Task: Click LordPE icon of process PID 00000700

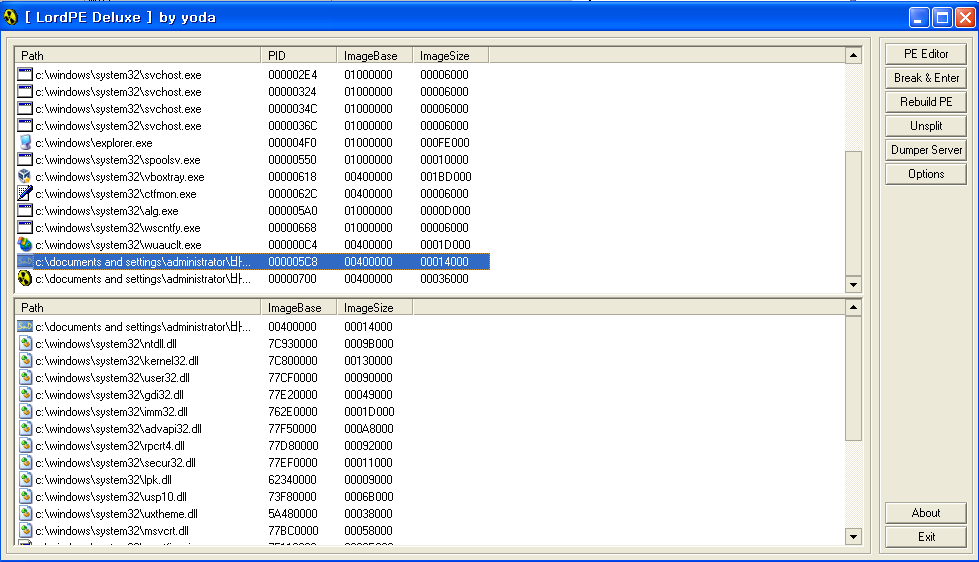Action: tap(25, 279)
